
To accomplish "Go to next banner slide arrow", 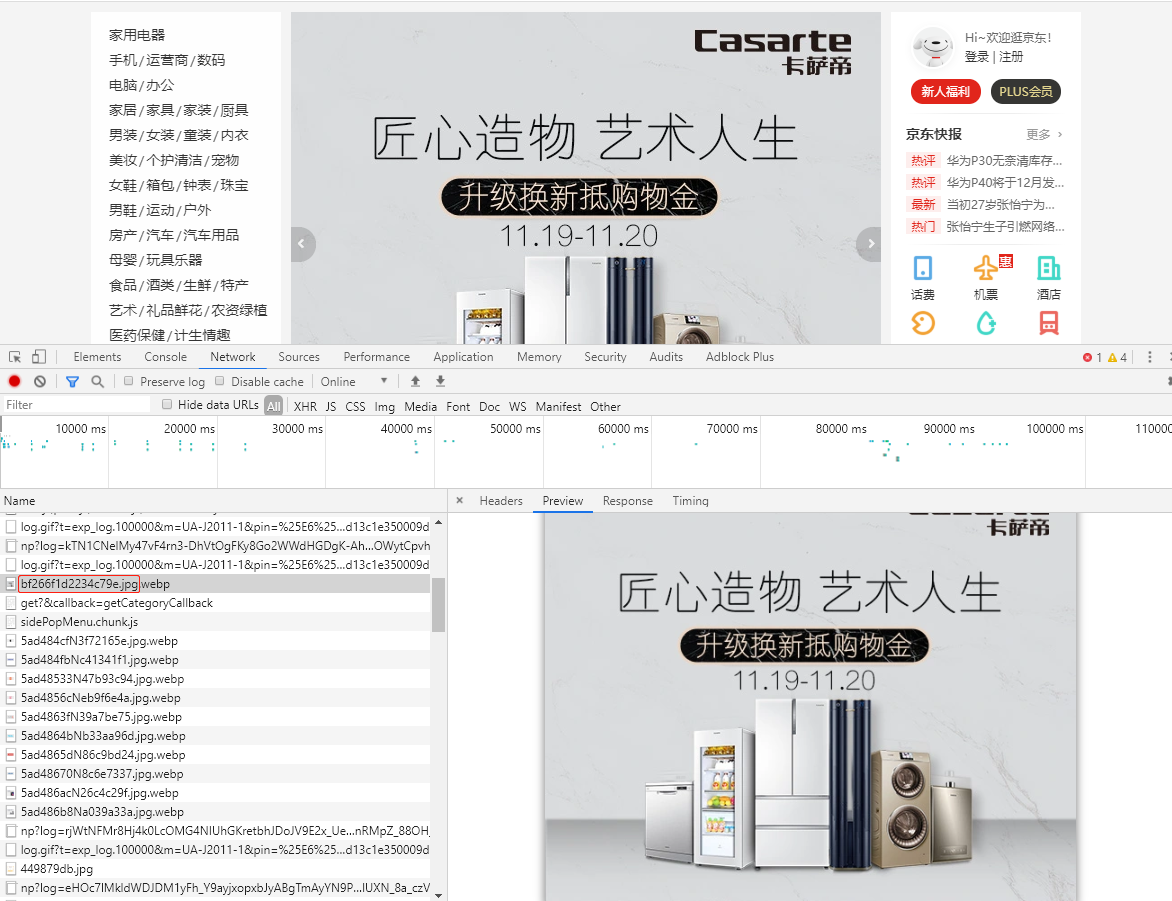I will (x=869, y=244).
